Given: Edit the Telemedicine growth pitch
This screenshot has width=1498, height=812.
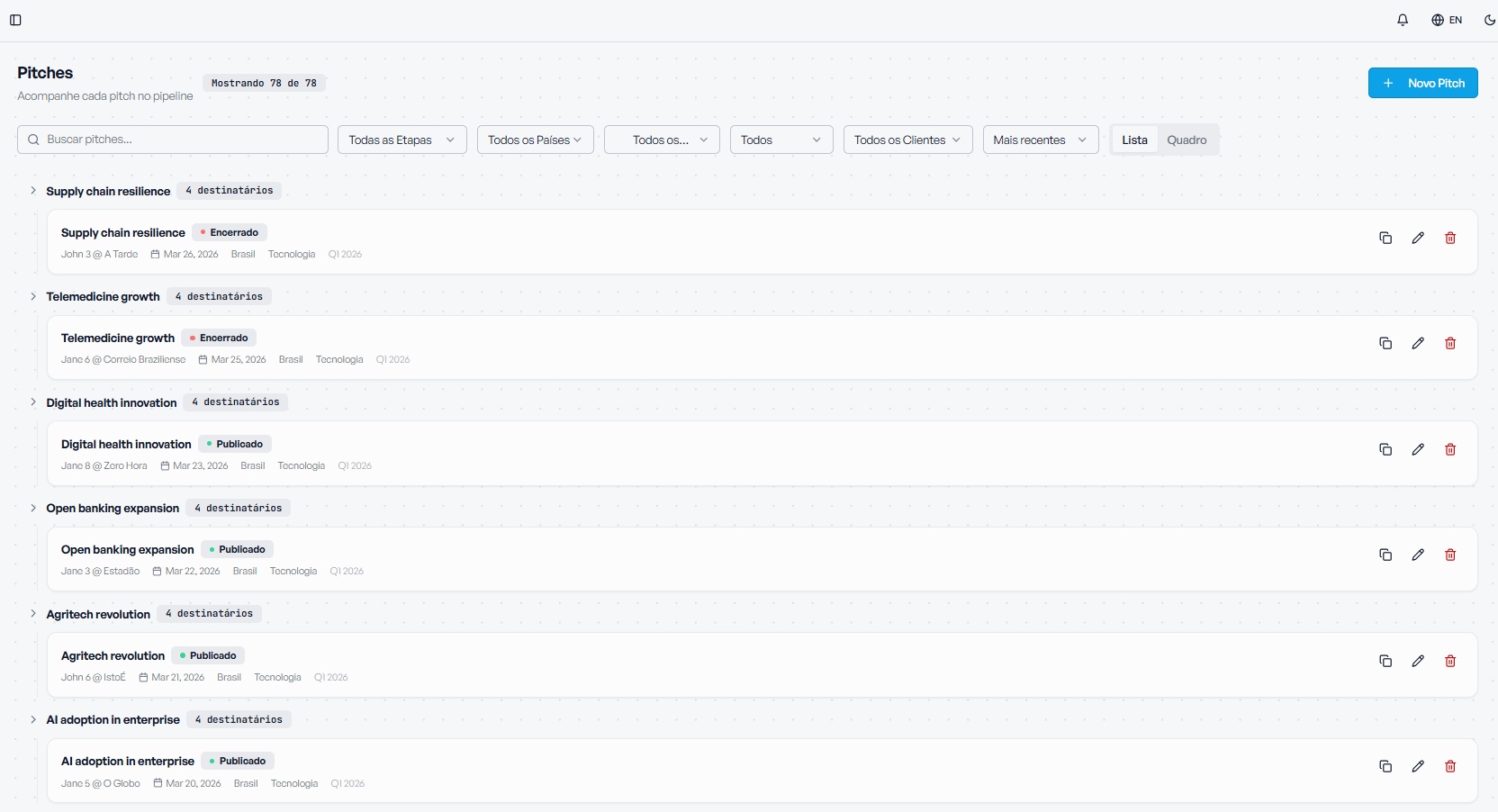Looking at the screenshot, I should 1418,343.
